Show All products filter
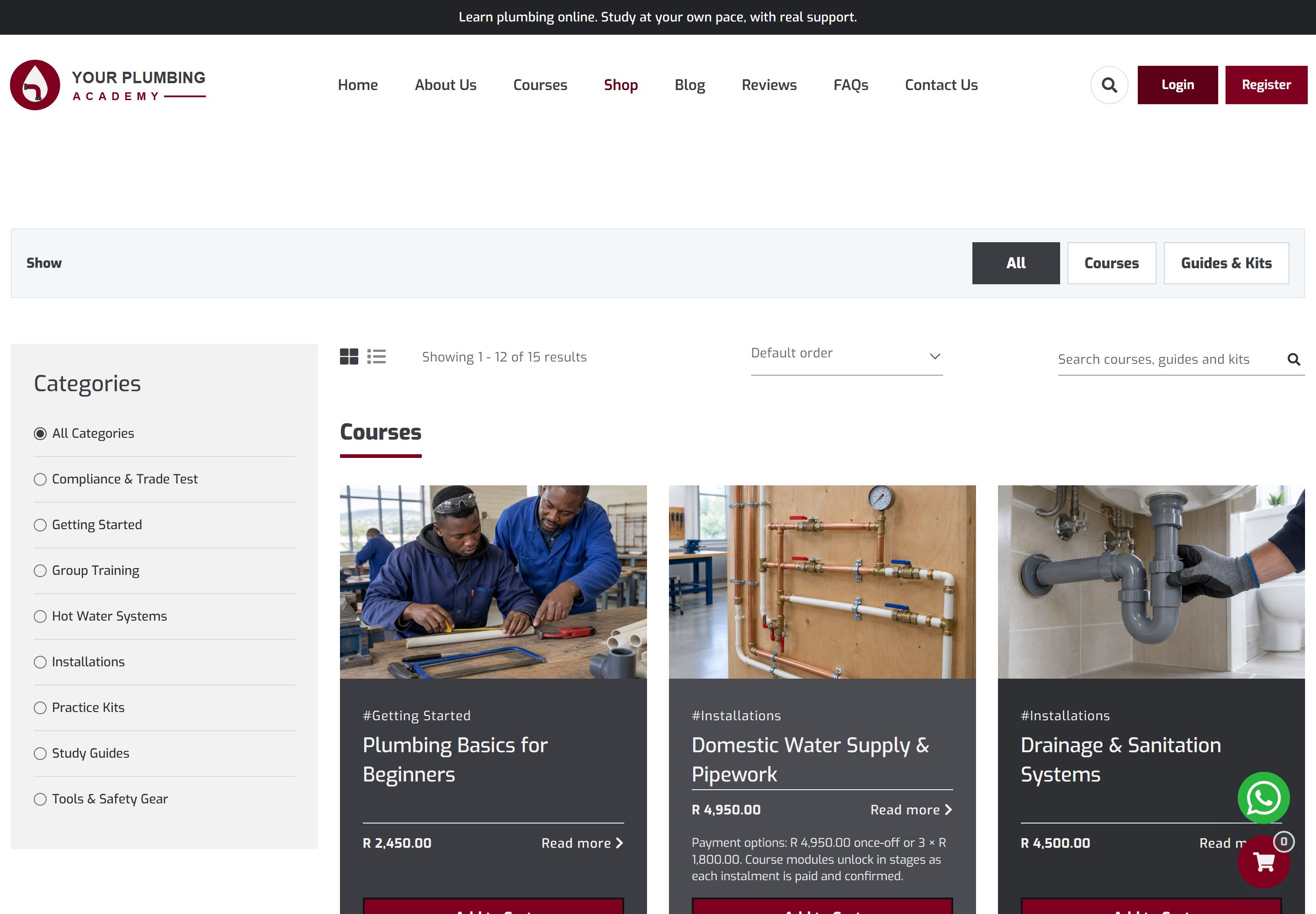1316x914 pixels. [x=1016, y=263]
